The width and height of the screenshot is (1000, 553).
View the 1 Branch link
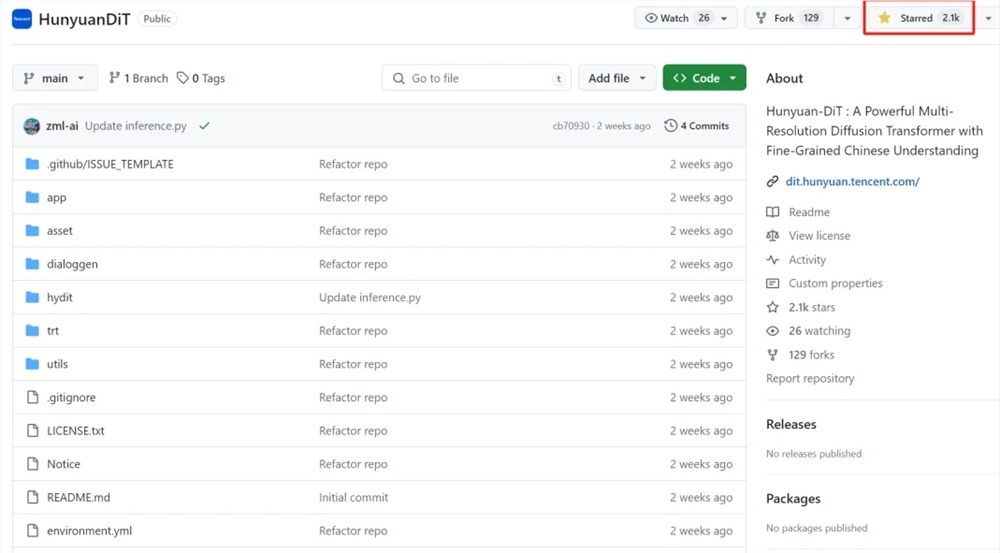(x=138, y=78)
